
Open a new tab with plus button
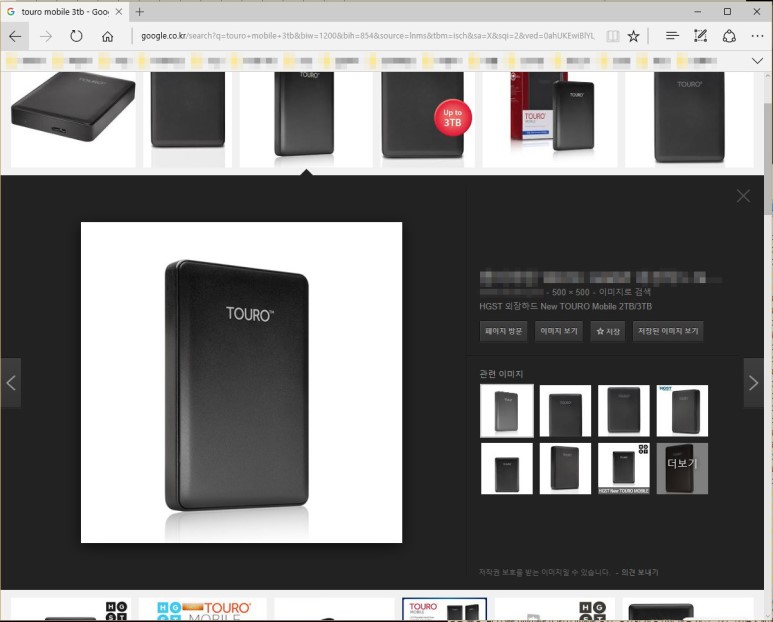140,12
